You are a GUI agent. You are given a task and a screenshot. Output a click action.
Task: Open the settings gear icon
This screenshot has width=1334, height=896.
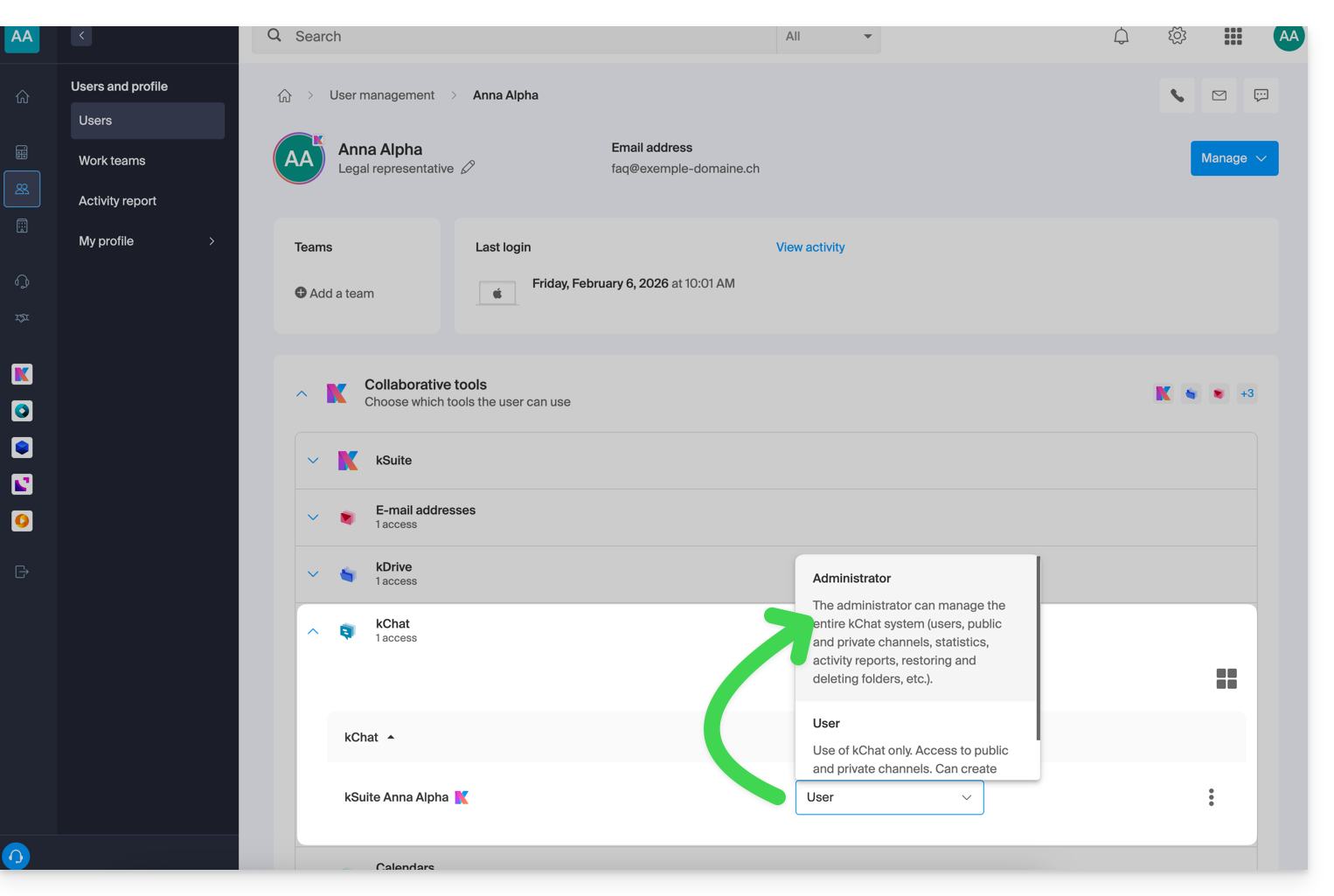1177,37
